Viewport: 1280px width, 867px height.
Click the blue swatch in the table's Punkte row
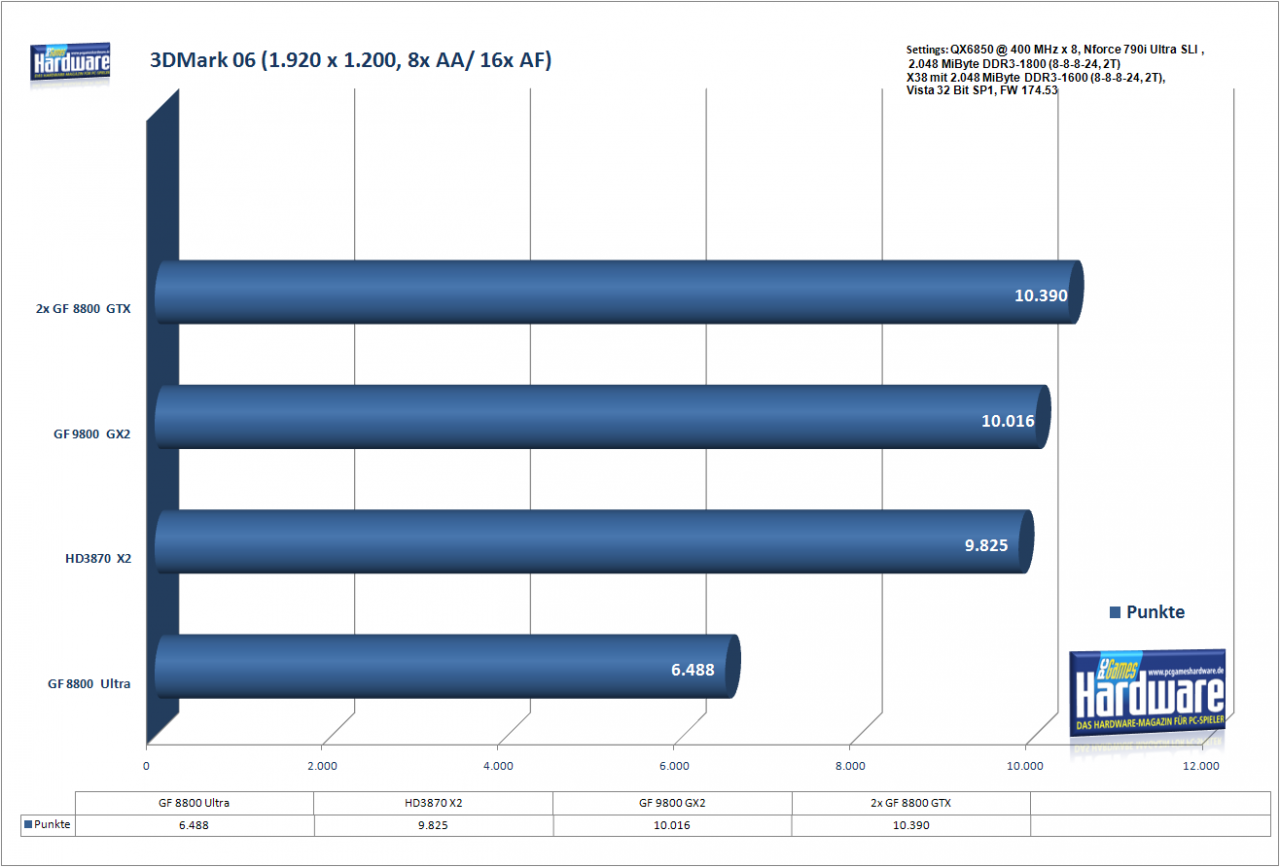coord(28,825)
